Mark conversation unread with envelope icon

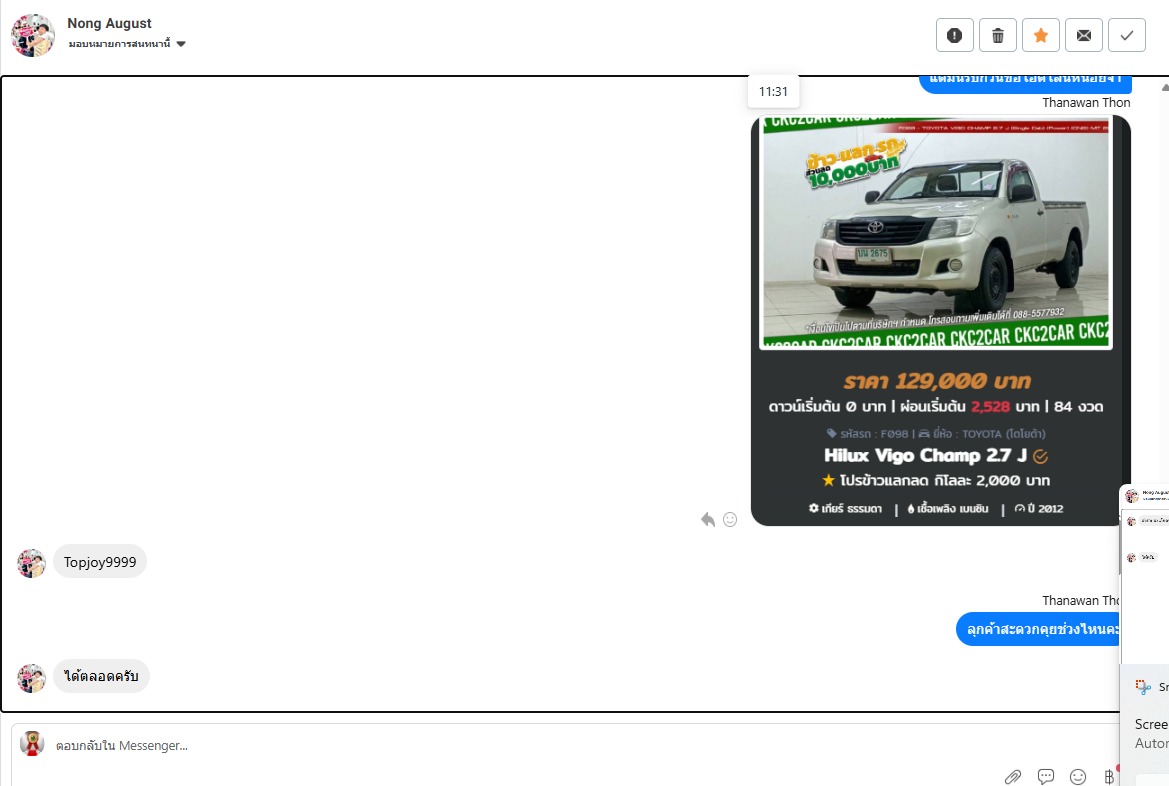point(1084,35)
